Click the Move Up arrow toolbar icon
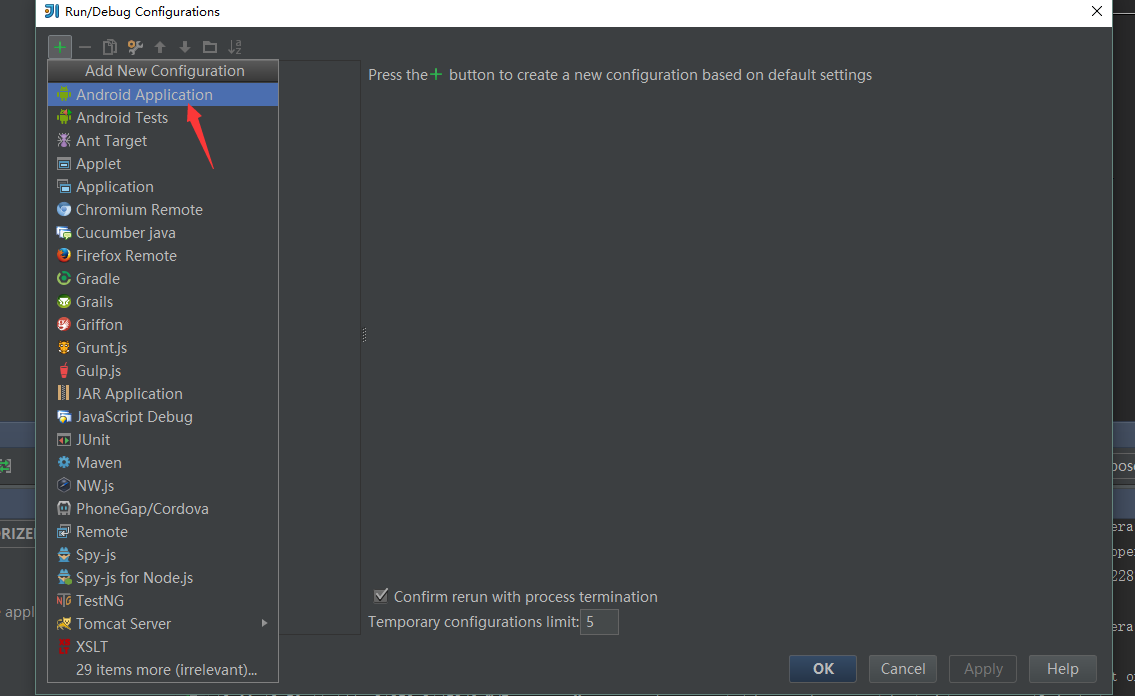The height and width of the screenshot is (696, 1135). (160, 47)
